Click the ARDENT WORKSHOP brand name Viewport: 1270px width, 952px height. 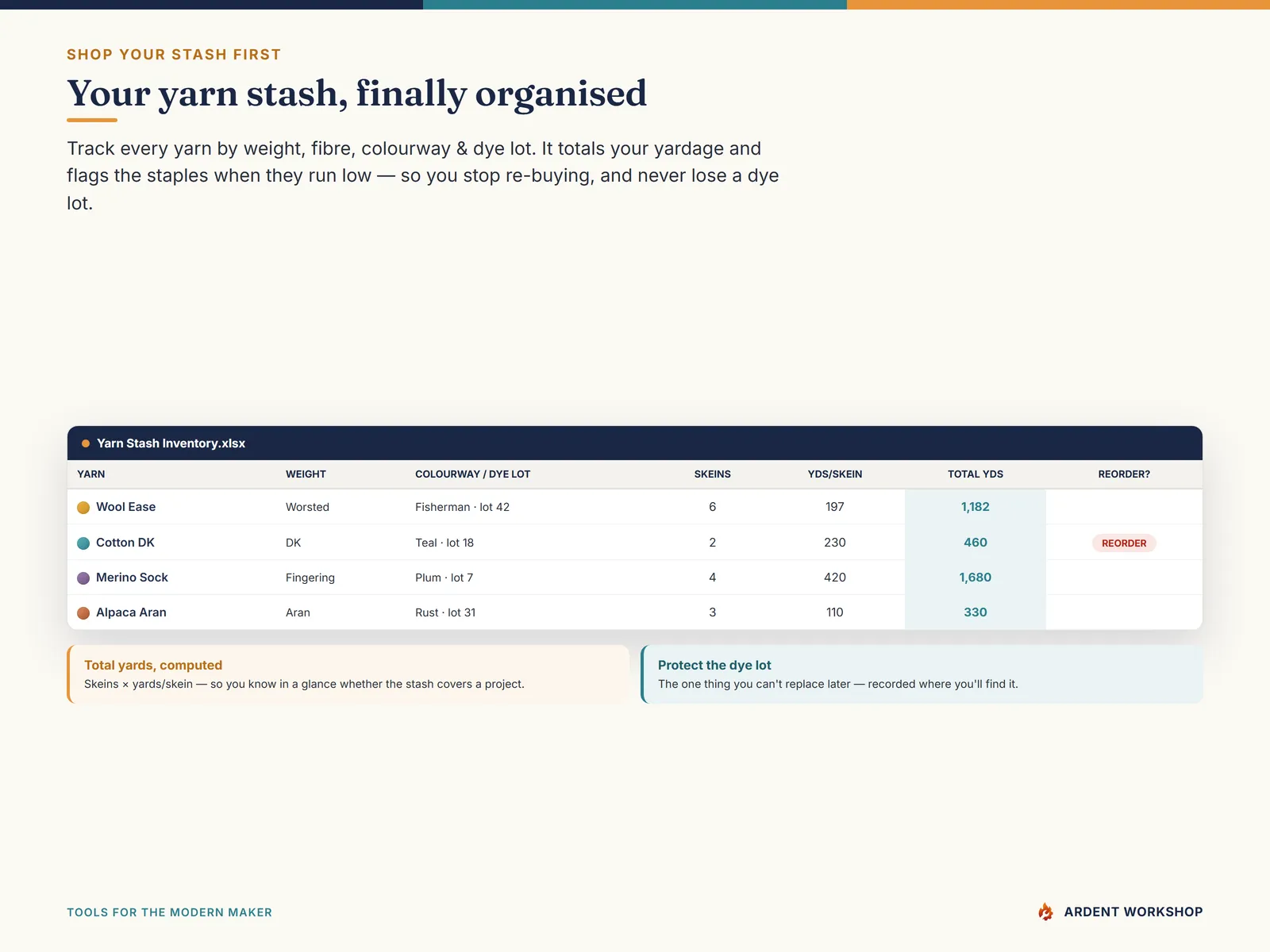click(x=1133, y=912)
